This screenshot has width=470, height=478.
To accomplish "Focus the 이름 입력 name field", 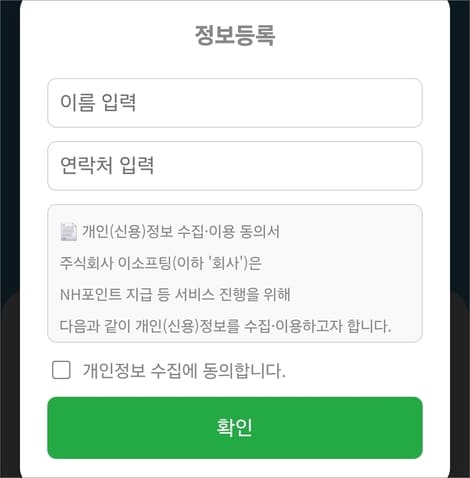I will (x=235, y=103).
